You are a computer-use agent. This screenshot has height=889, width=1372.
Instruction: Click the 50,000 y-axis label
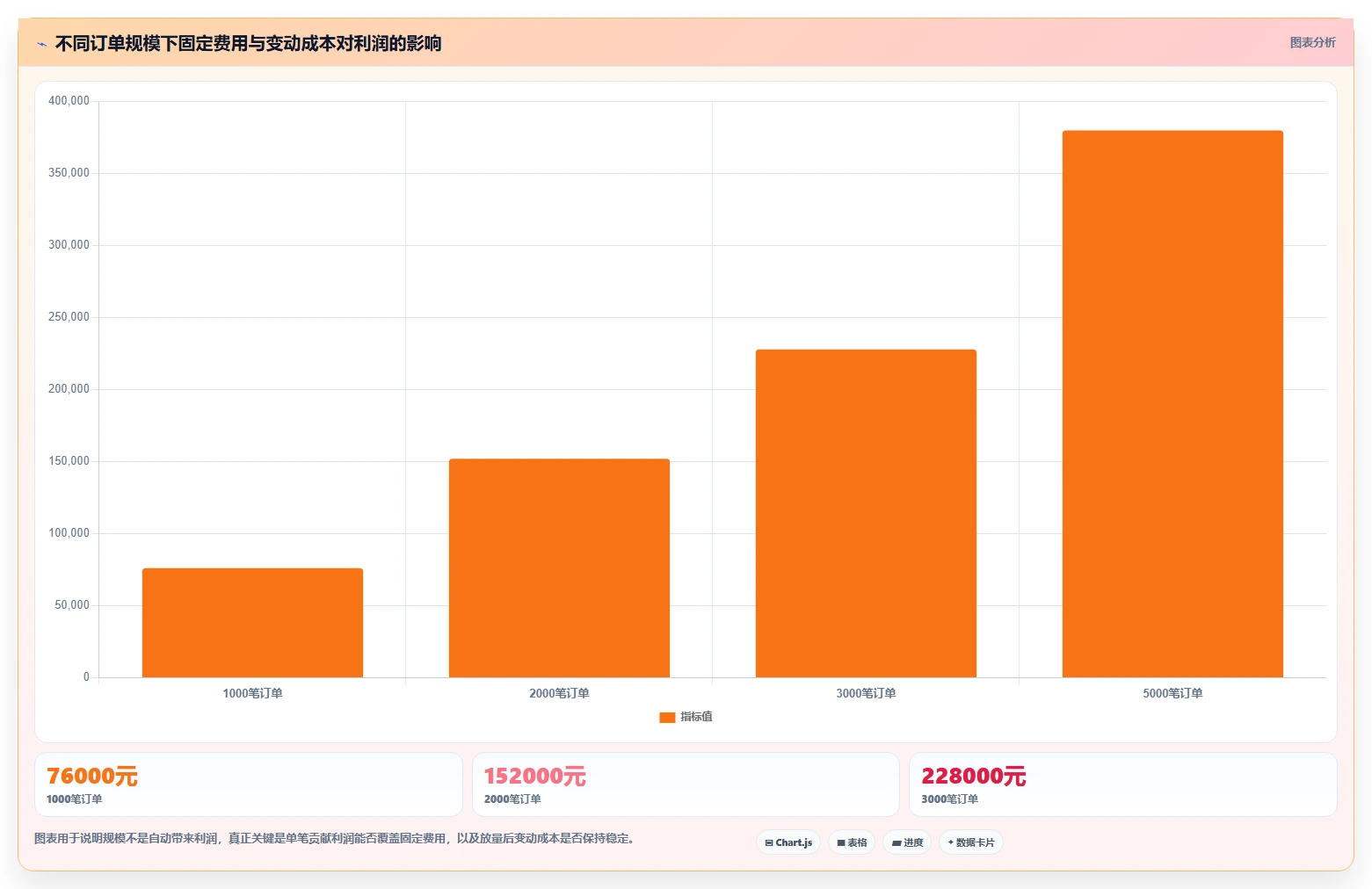(72, 605)
